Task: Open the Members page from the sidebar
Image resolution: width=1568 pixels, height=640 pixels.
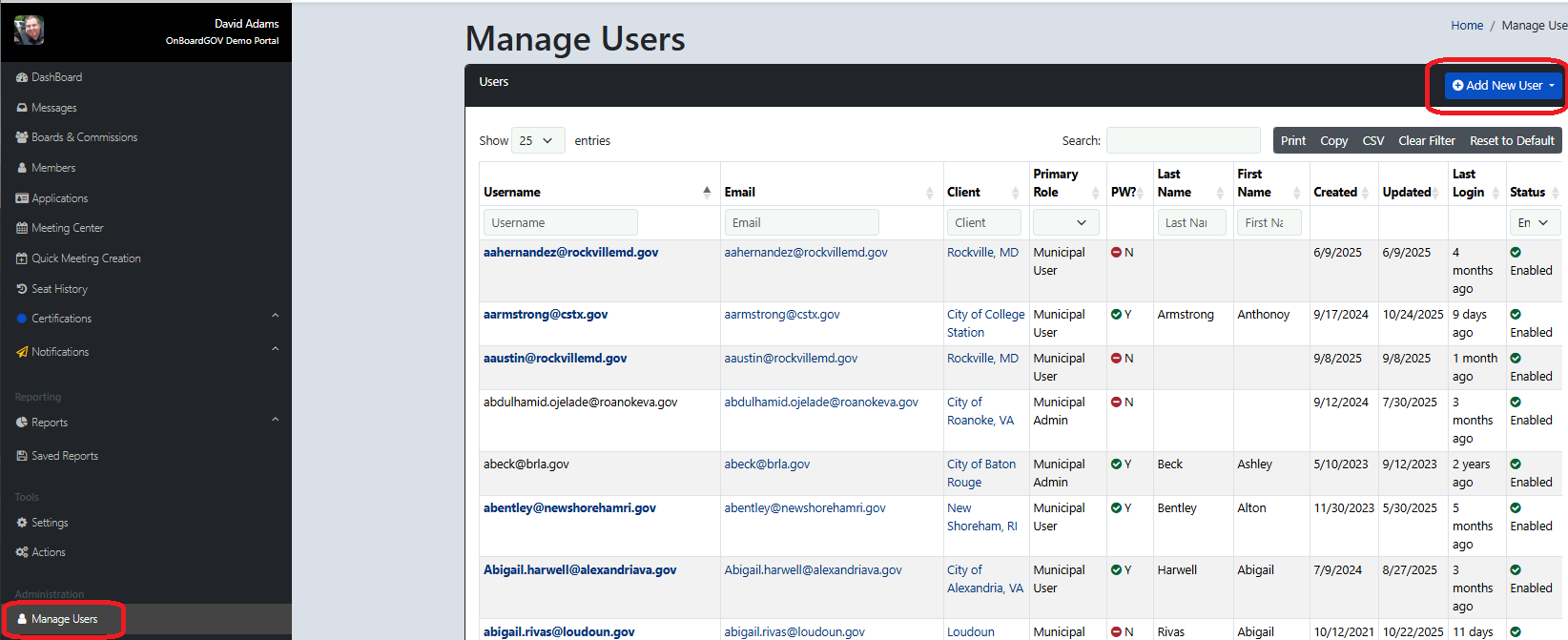Action: pos(53,168)
